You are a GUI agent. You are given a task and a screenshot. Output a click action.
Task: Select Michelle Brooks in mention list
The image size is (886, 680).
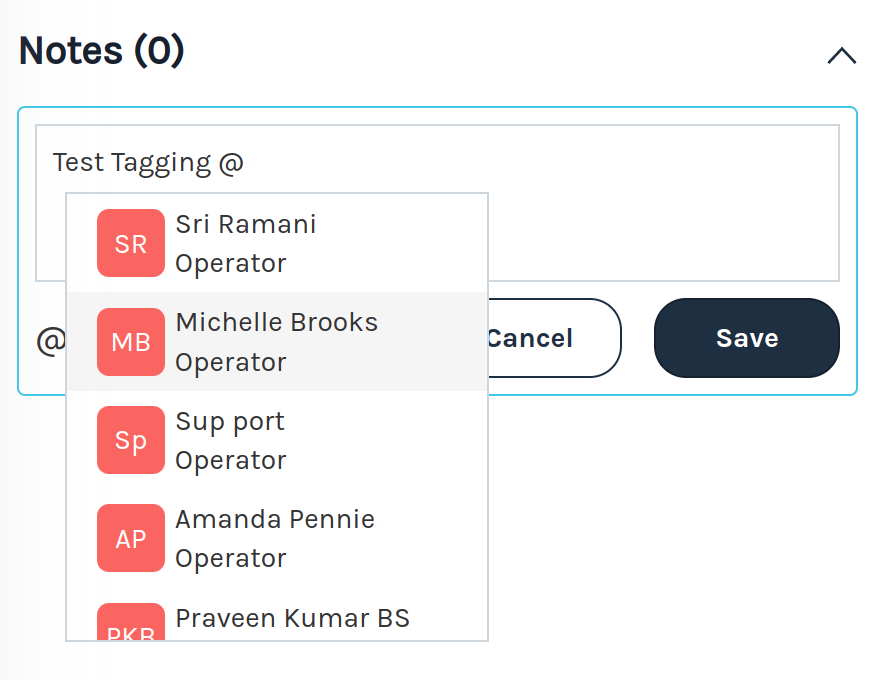click(x=277, y=322)
